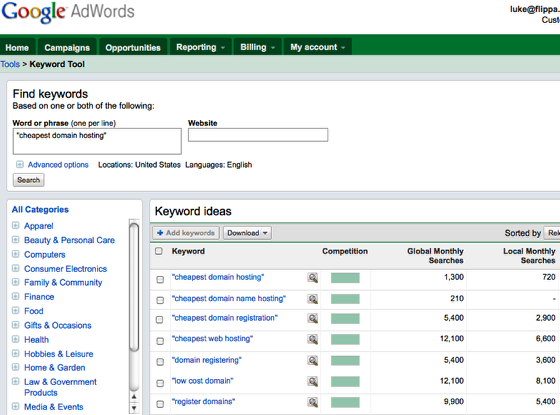Sort by the Competition column header
Image resolution: width=560 pixels, height=415 pixels.
[345, 251]
